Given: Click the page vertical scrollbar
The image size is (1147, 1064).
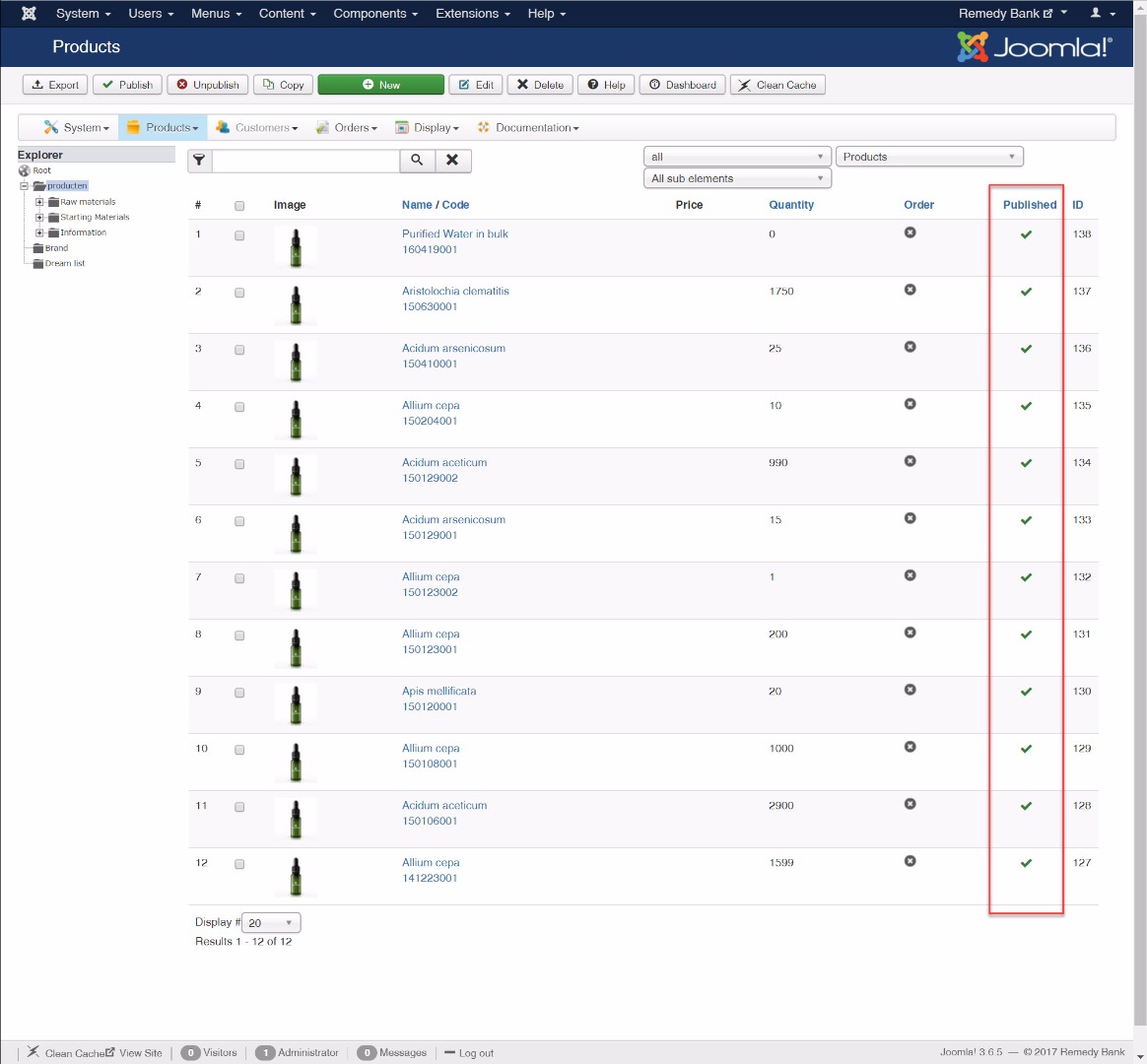Looking at the screenshot, I should [x=1140, y=532].
